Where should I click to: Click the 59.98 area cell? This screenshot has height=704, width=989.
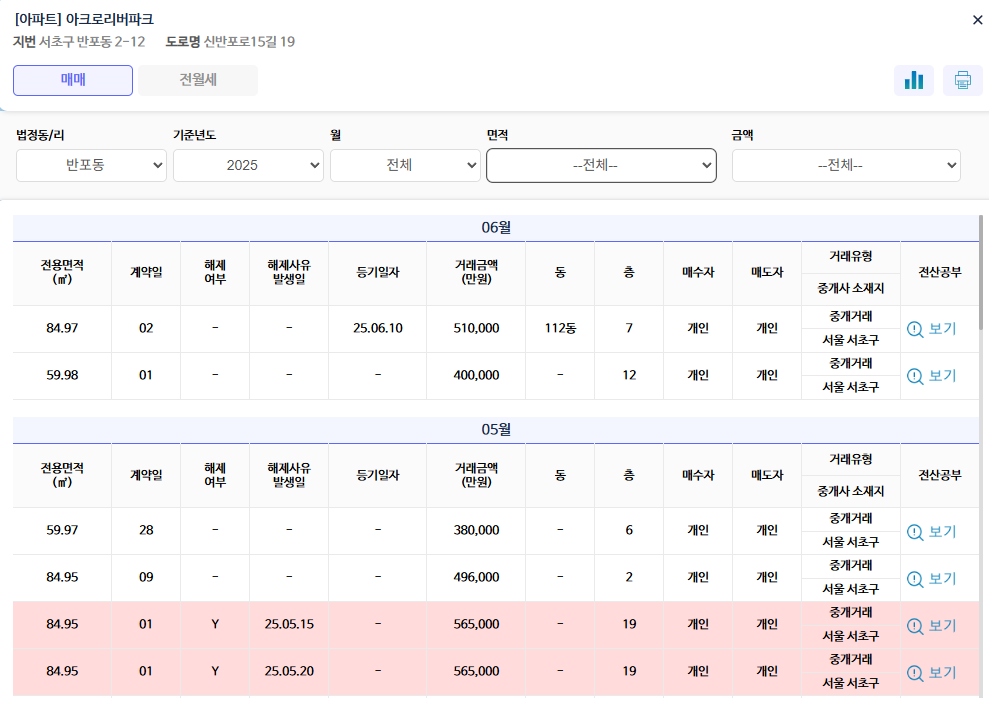coord(62,375)
